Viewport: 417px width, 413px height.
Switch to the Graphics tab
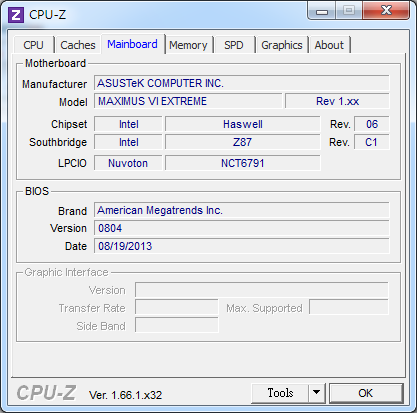click(x=282, y=45)
